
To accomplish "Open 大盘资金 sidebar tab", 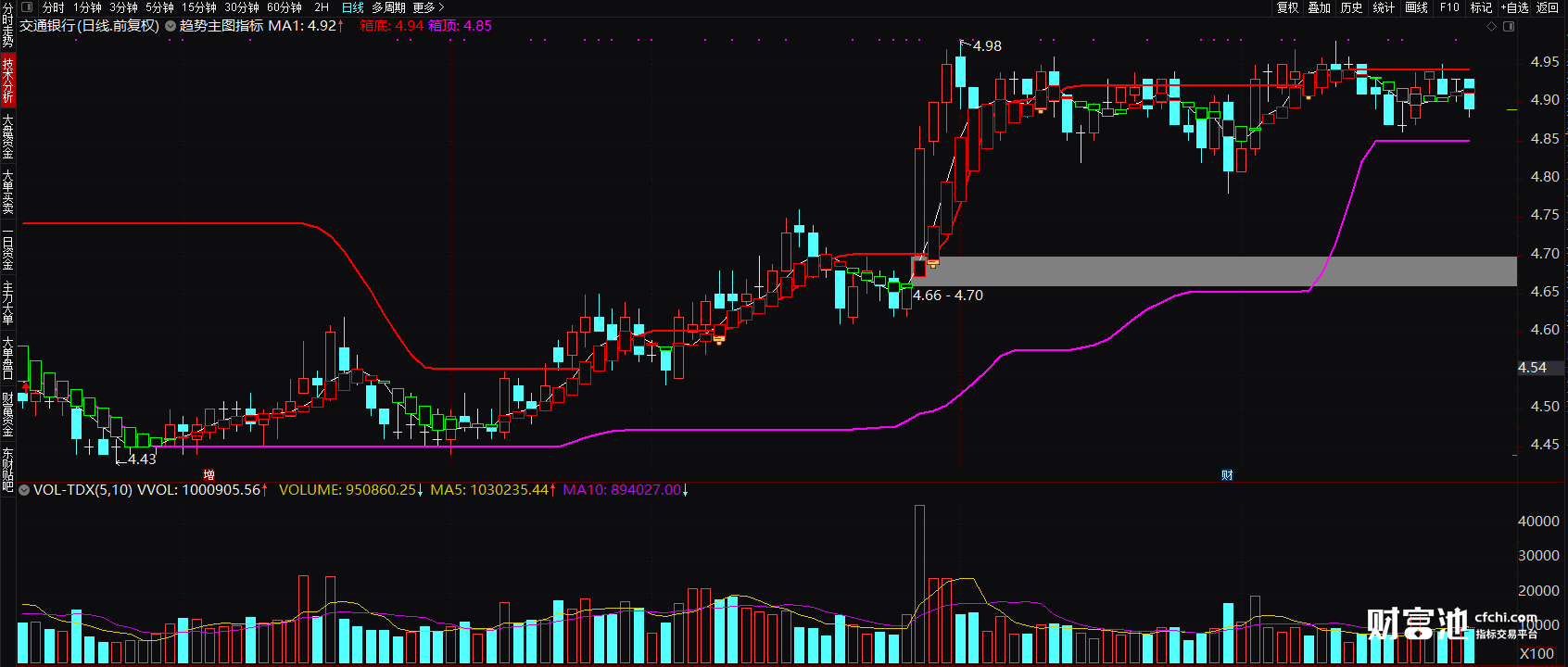I will (x=7, y=136).
